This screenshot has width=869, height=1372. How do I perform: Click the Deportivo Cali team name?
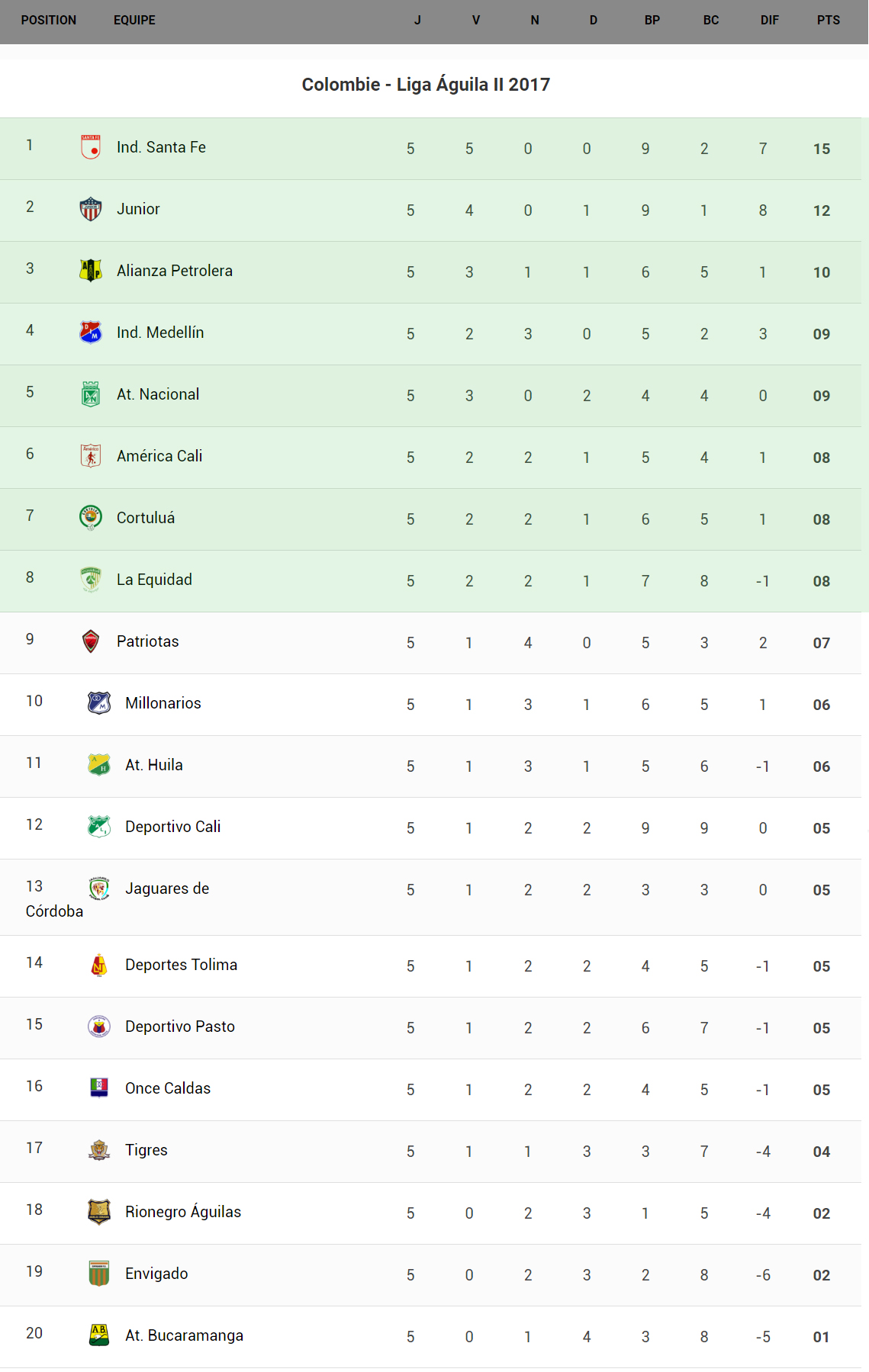(x=172, y=827)
